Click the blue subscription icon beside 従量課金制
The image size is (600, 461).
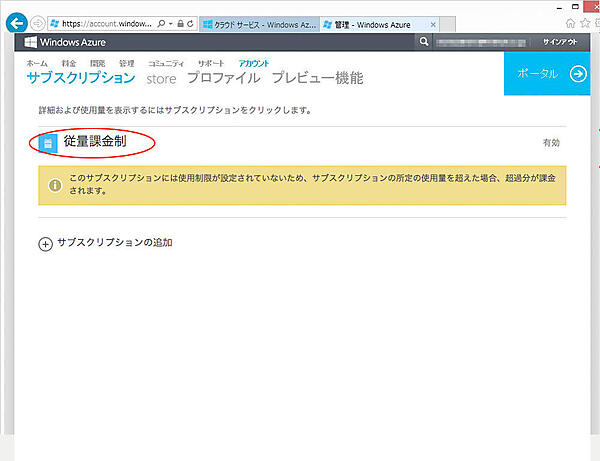(x=48, y=143)
